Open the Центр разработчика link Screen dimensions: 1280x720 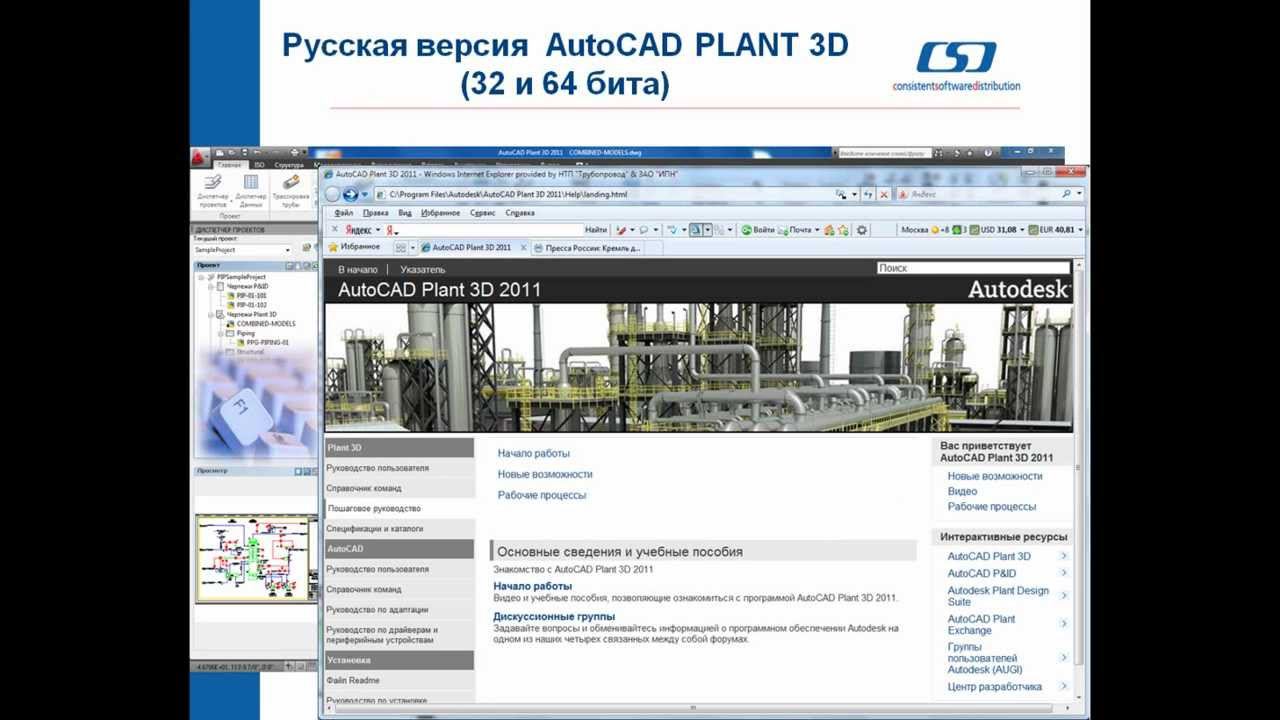(x=995, y=687)
